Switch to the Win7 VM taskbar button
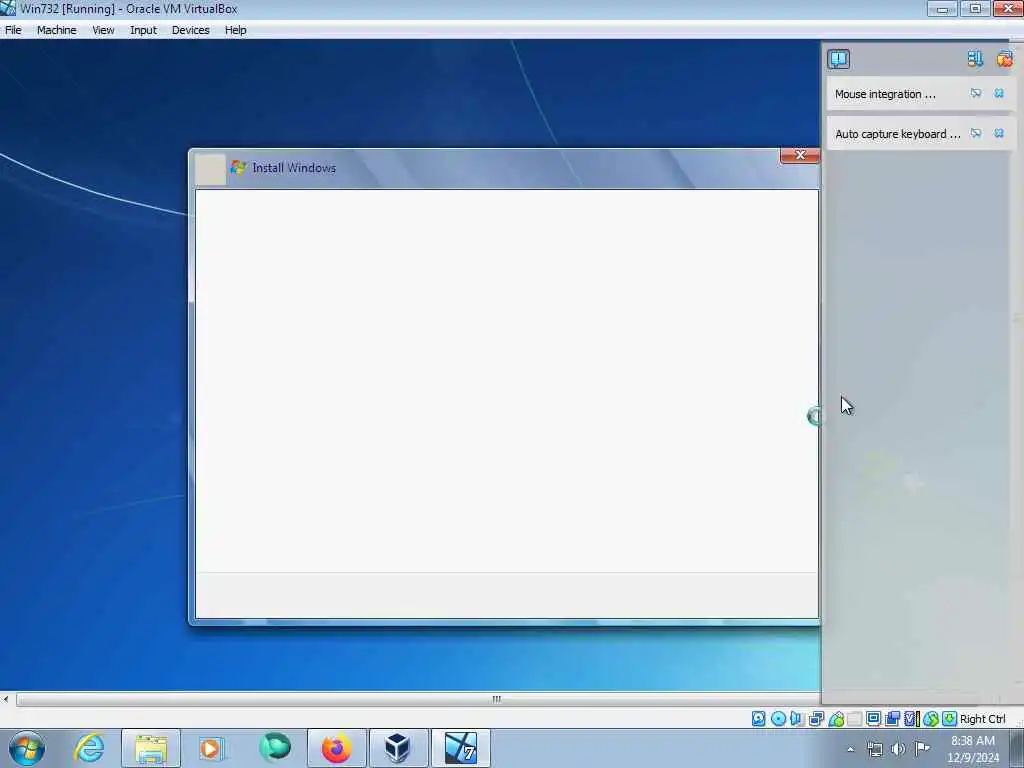 (x=460, y=748)
